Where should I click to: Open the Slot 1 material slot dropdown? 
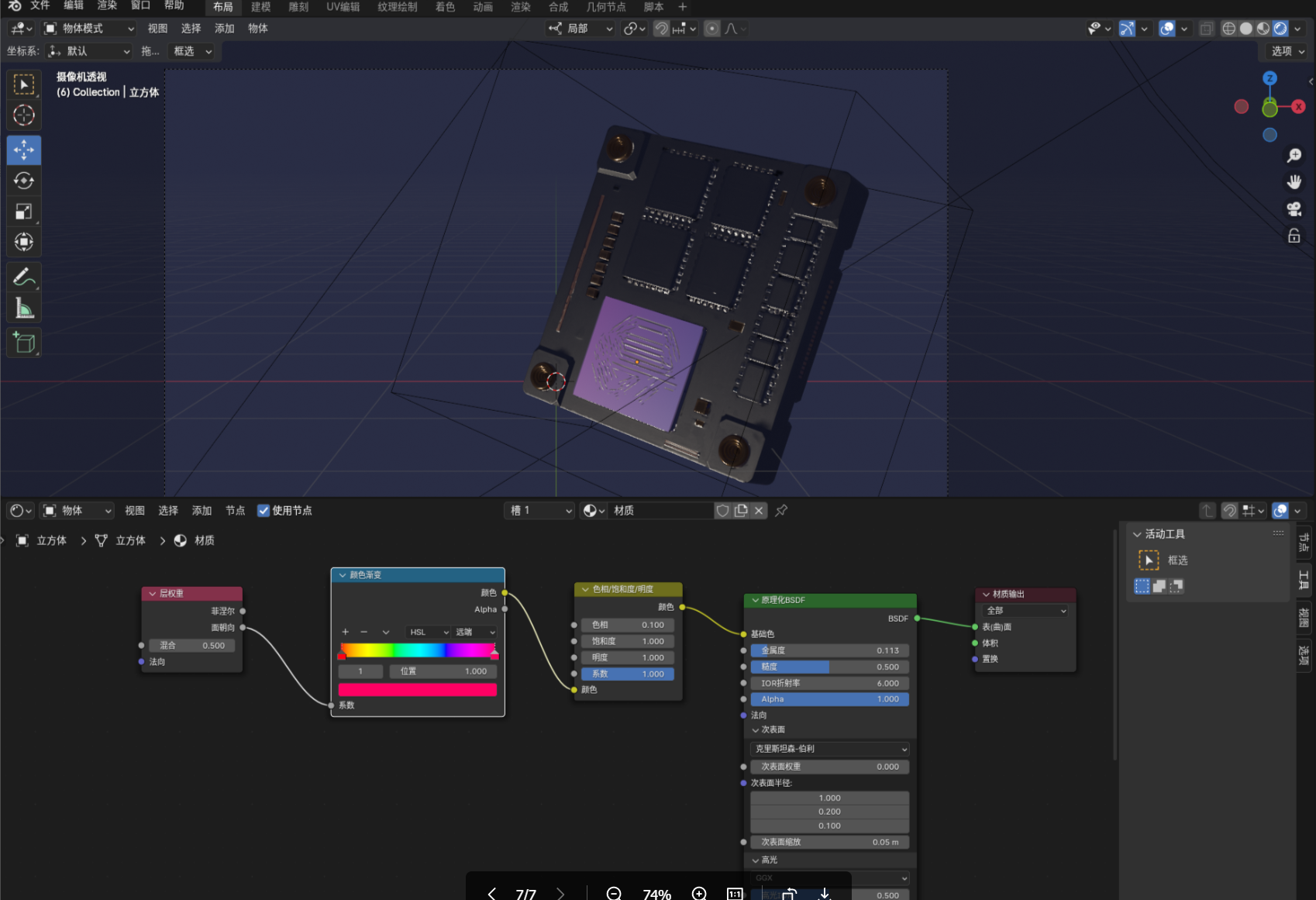(539, 511)
